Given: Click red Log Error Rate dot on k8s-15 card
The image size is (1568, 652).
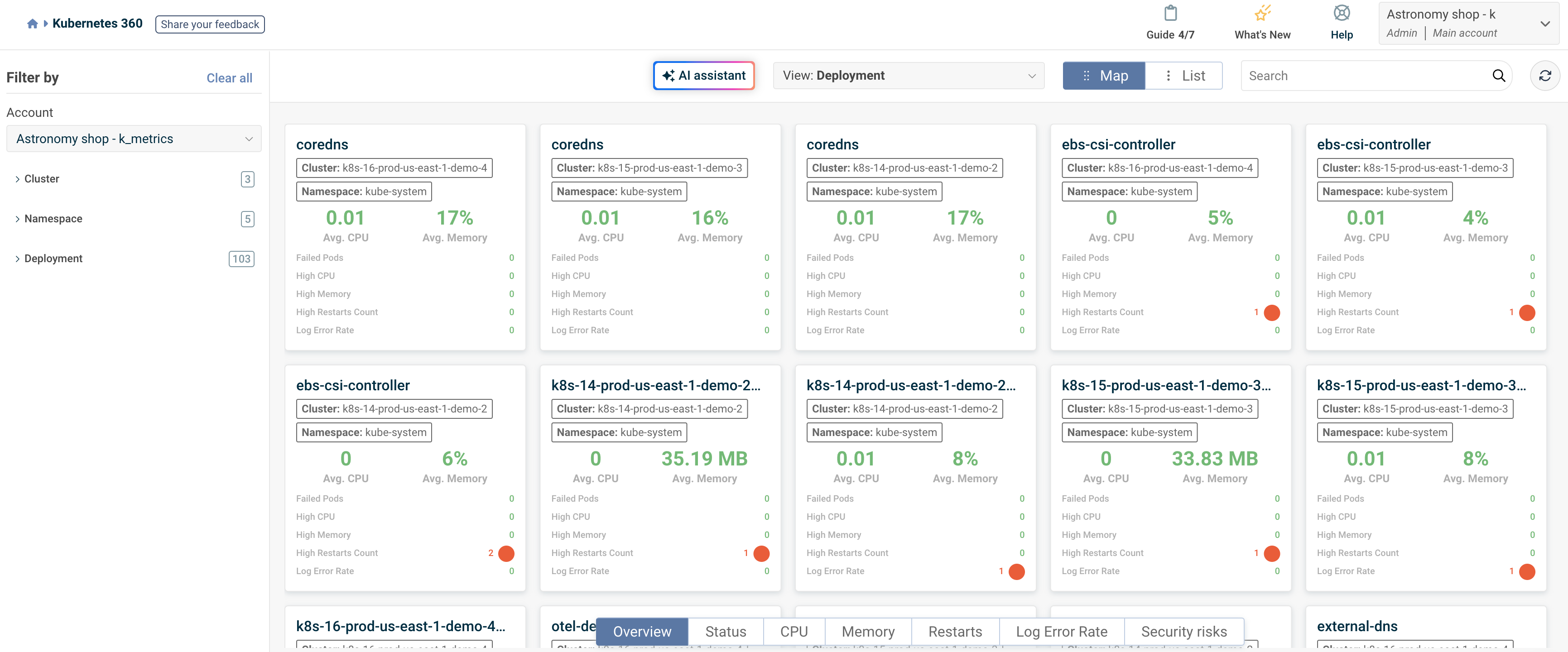Looking at the screenshot, I should pyautogui.click(x=1527, y=571).
